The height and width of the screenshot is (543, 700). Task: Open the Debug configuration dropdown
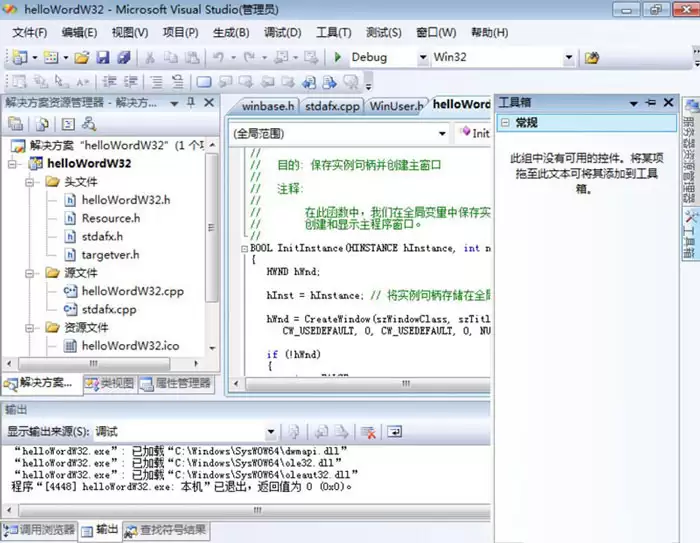point(422,58)
